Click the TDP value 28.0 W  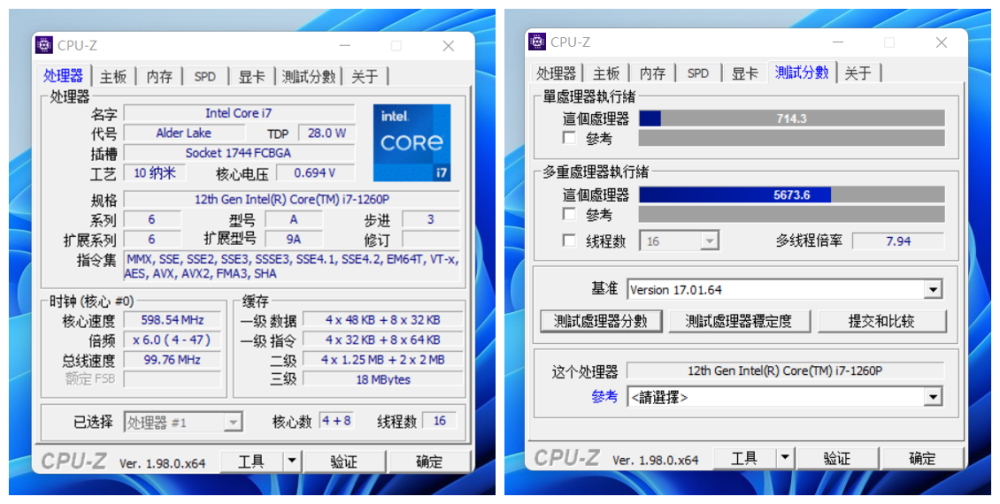(327, 133)
